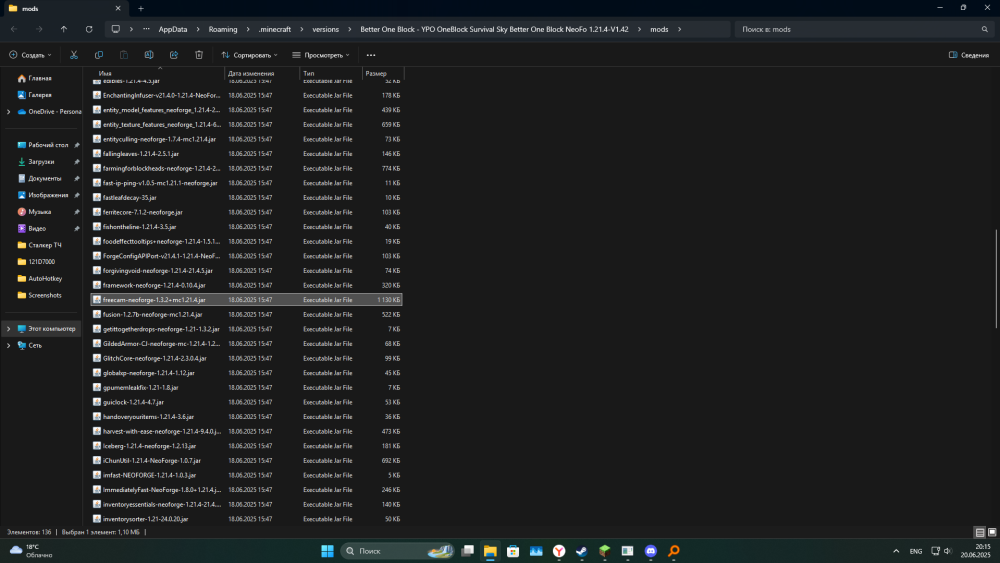Viewport: 1000px width, 563px height.
Task: Click AppData in breadcrumb path
Action: click(x=173, y=29)
